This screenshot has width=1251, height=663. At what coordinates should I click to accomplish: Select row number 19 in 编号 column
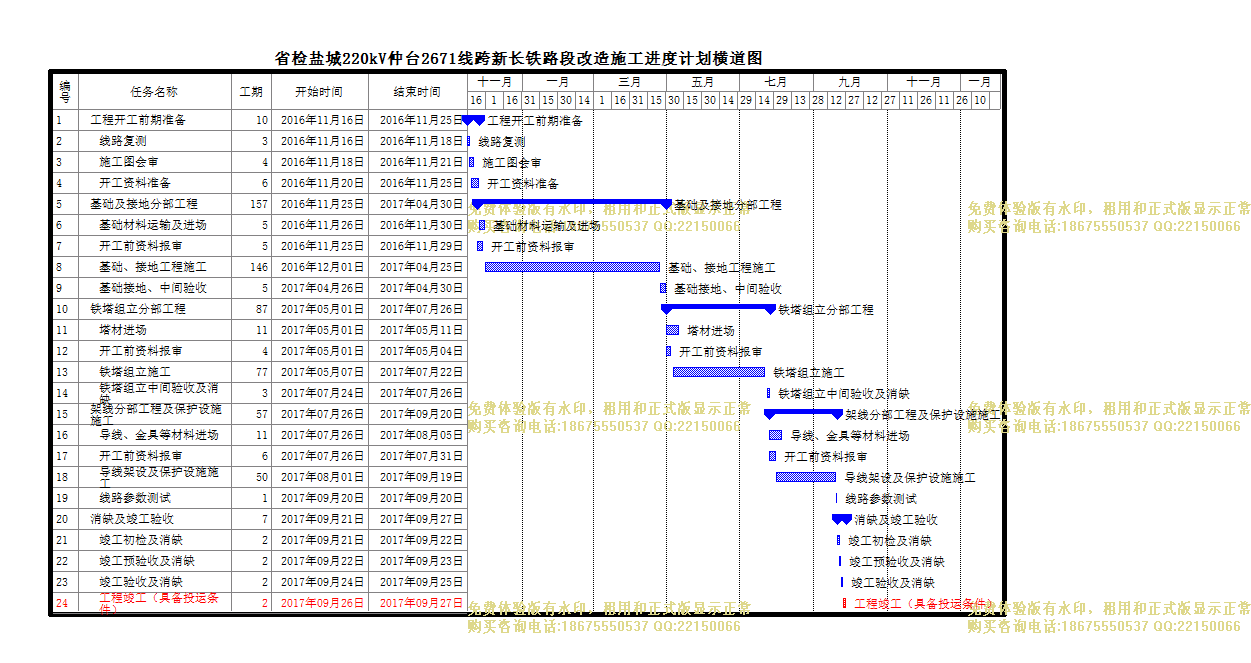click(x=62, y=498)
